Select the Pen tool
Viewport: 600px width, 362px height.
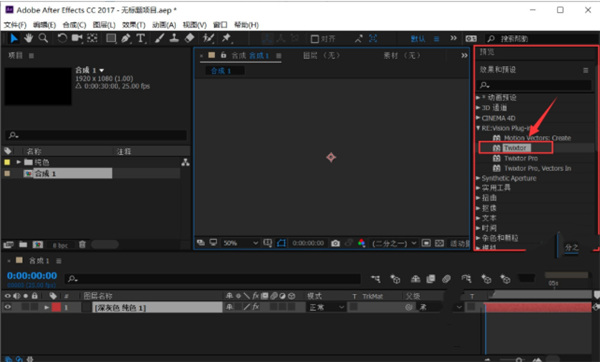126,38
